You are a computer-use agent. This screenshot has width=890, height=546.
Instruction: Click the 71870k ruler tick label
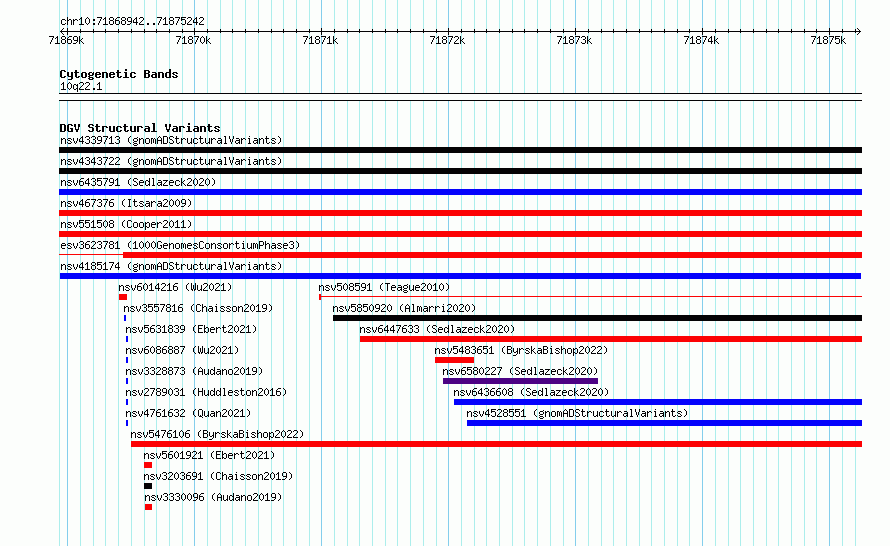[194, 40]
